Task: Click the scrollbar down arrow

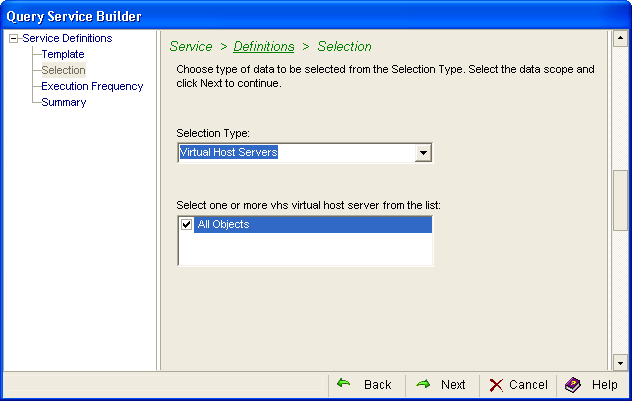Action: [620, 363]
